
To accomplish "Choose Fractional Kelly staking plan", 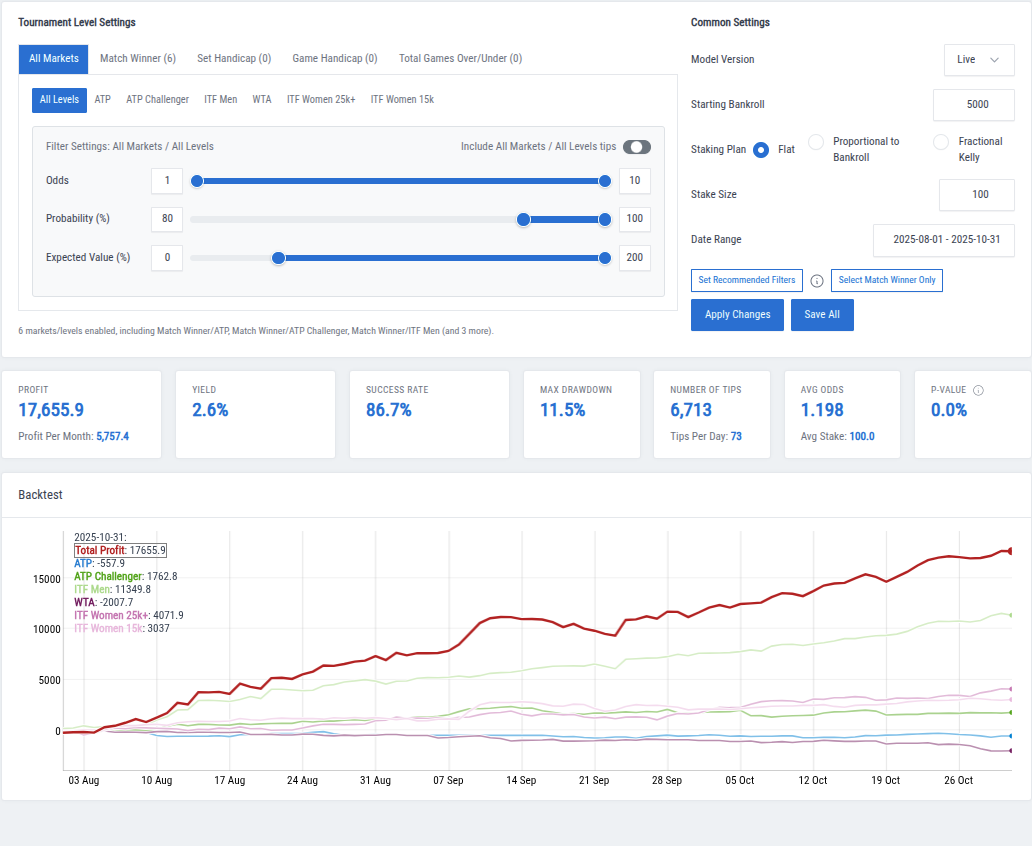I will tap(941, 141).
